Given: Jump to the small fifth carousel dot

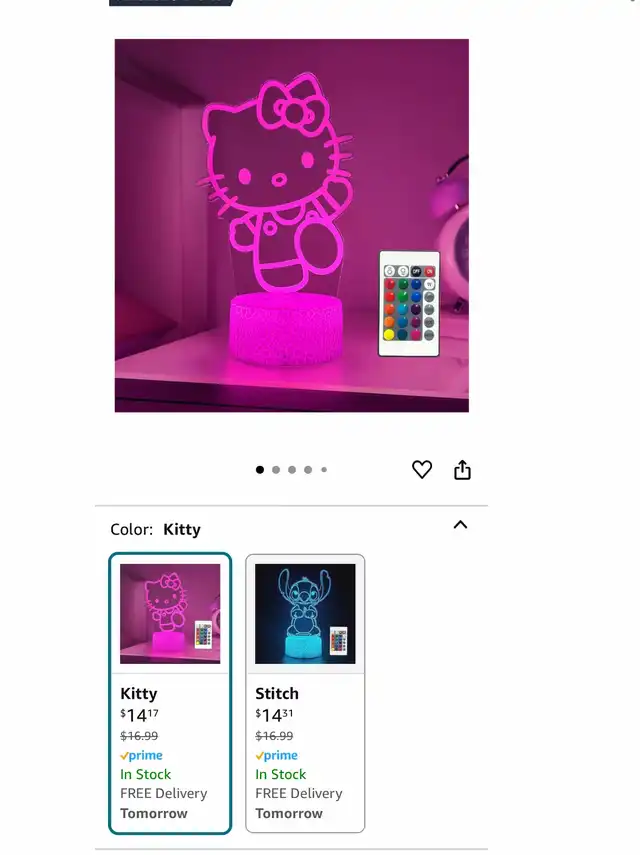Looking at the screenshot, I should pos(324,469).
